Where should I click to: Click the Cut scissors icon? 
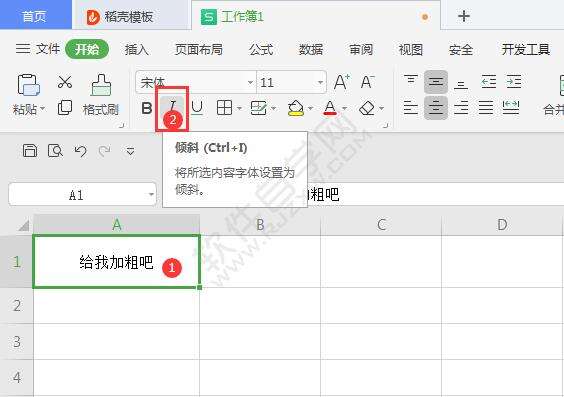click(x=65, y=82)
